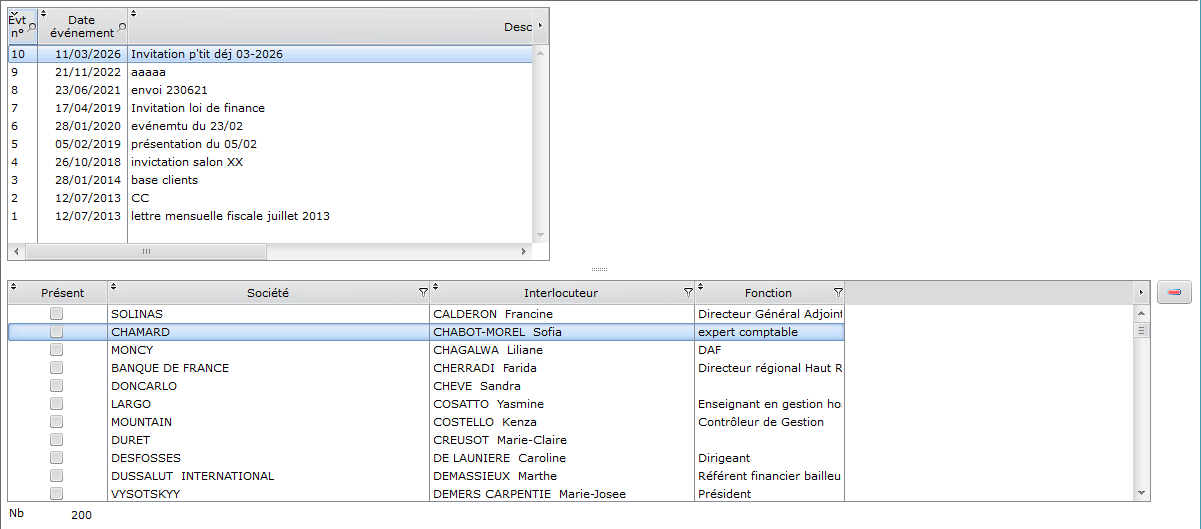Check Présent box for MONCY
Screen dimensions: 1201x529
pos(57,350)
